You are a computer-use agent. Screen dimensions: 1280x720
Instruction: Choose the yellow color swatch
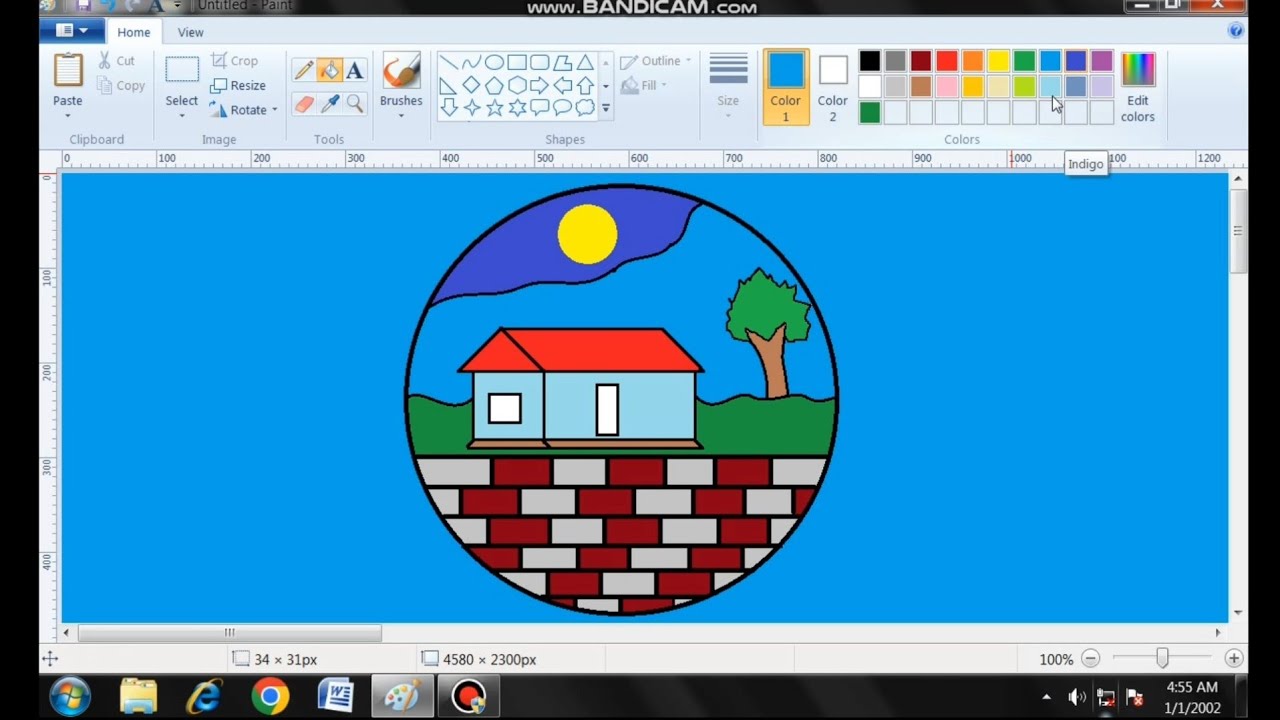[998, 61]
